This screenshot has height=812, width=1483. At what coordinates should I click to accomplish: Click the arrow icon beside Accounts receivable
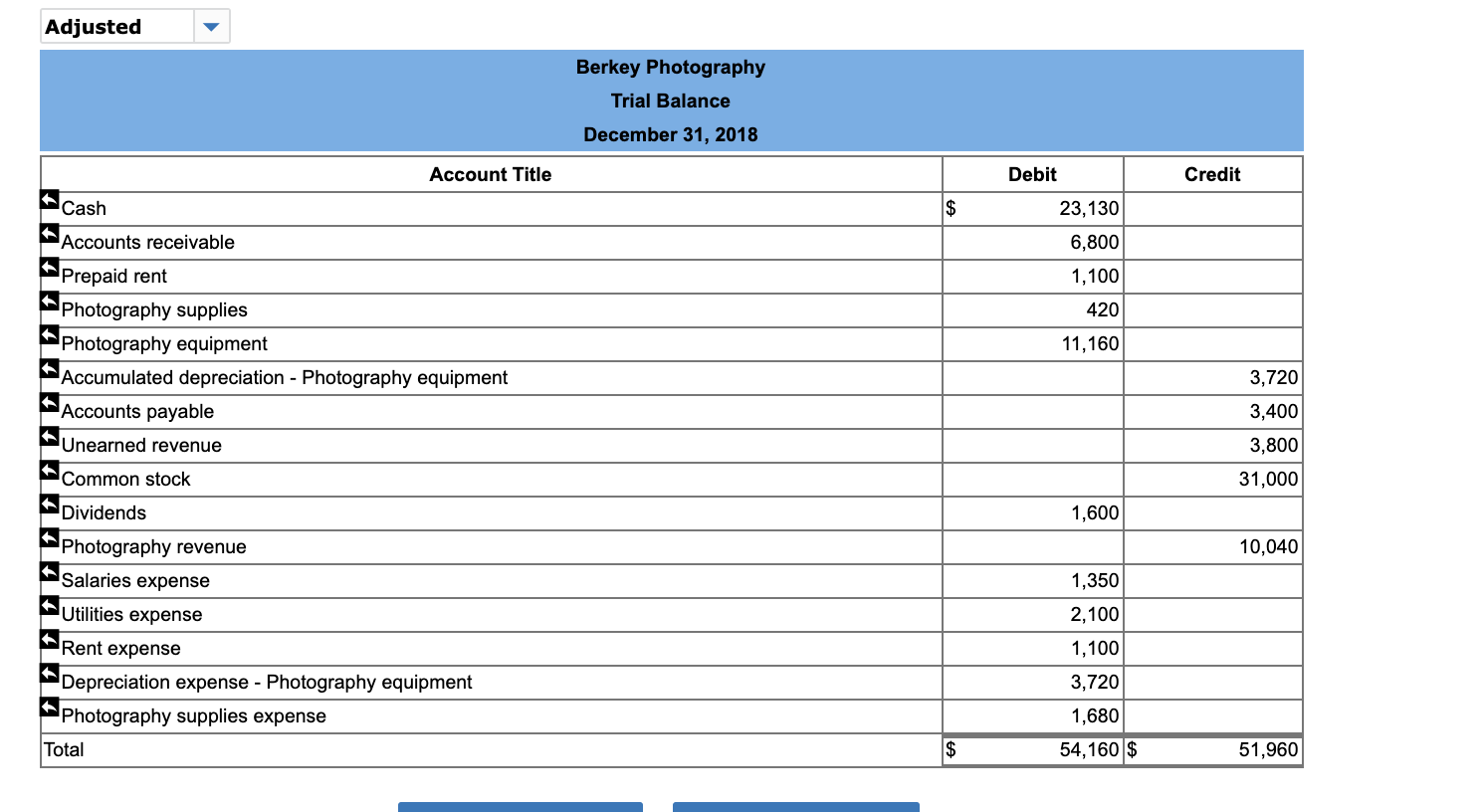pos(50,234)
